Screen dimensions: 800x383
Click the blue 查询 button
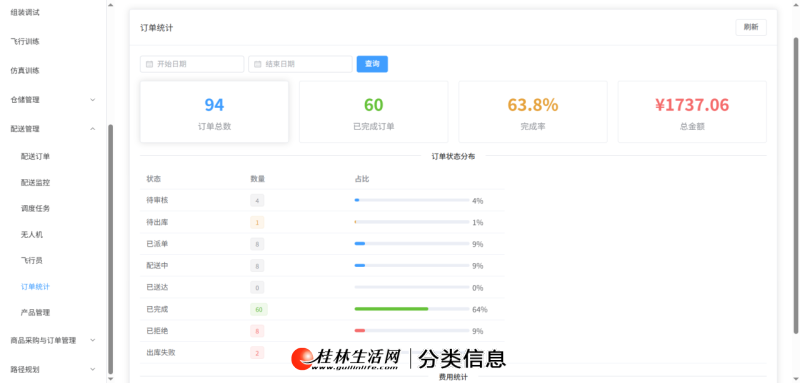[x=372, y=64]
